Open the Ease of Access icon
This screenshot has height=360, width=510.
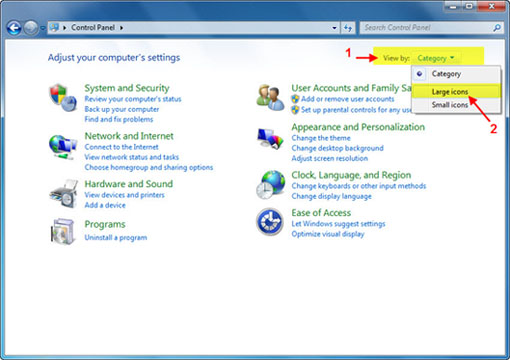(270, 222)
